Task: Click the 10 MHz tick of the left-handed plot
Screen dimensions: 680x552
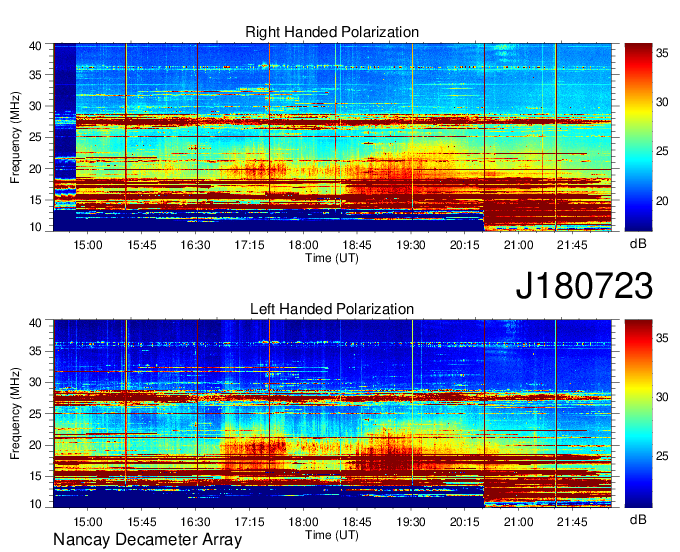Action: [x=35, y=503]
